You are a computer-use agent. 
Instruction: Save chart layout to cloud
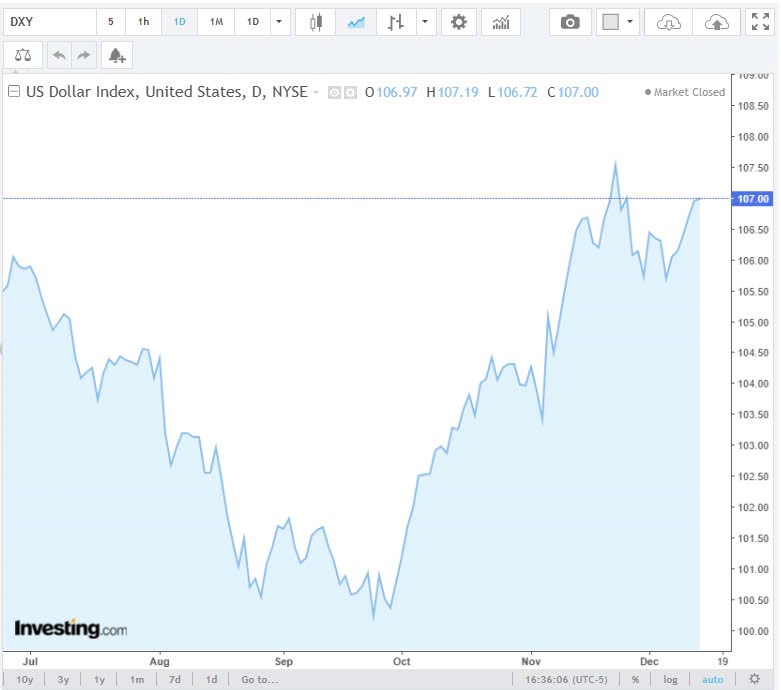716,22
